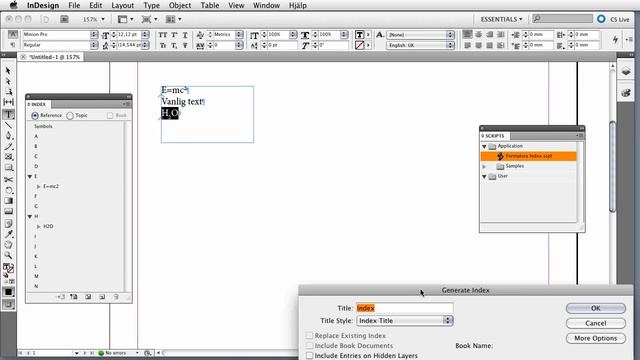Viewport: 640px width, 360px height.
Task: Click the search field in application bar
Action: [x=562, y=19]
